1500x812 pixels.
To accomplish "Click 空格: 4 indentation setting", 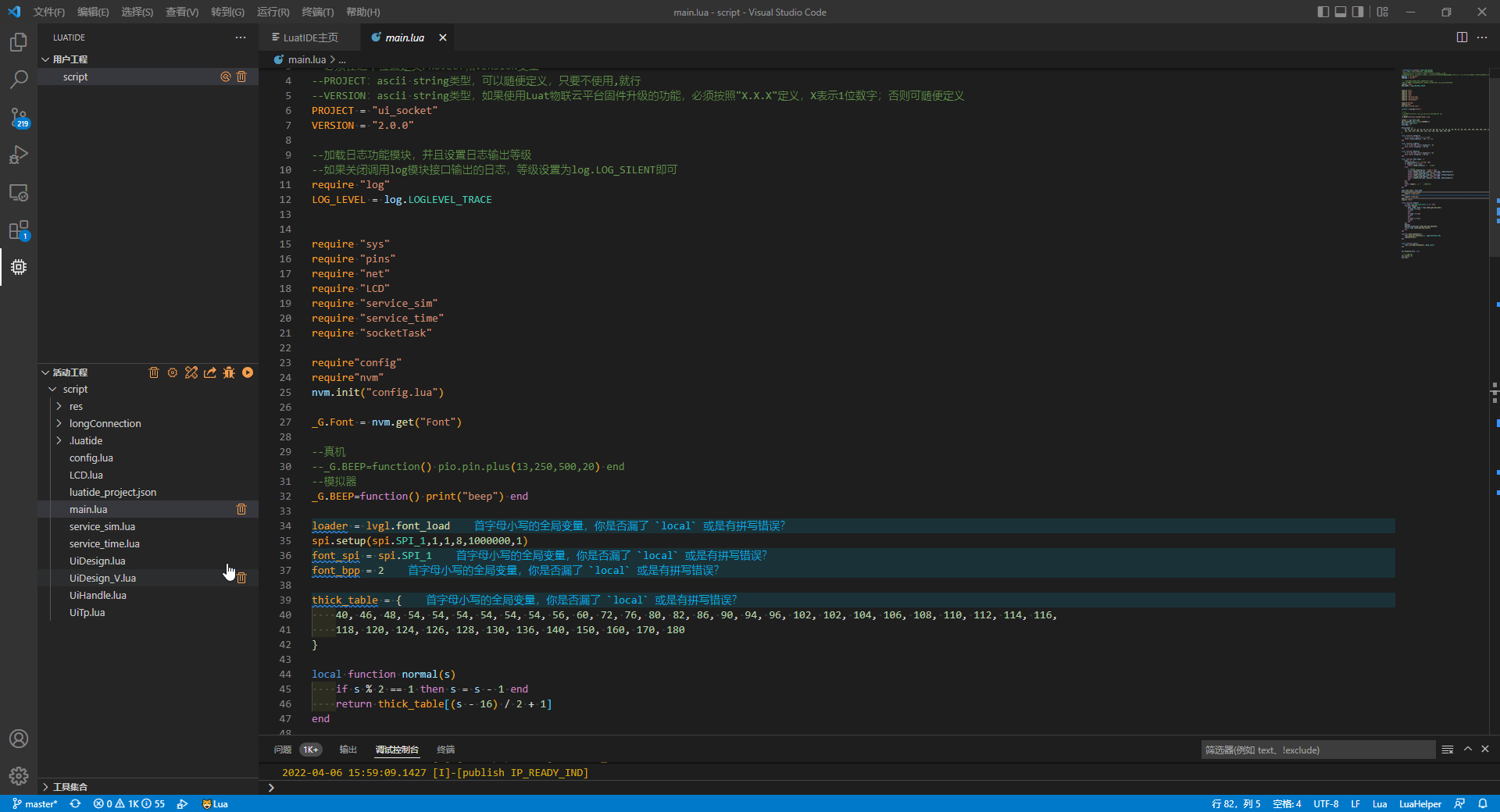I will 1287,803.
